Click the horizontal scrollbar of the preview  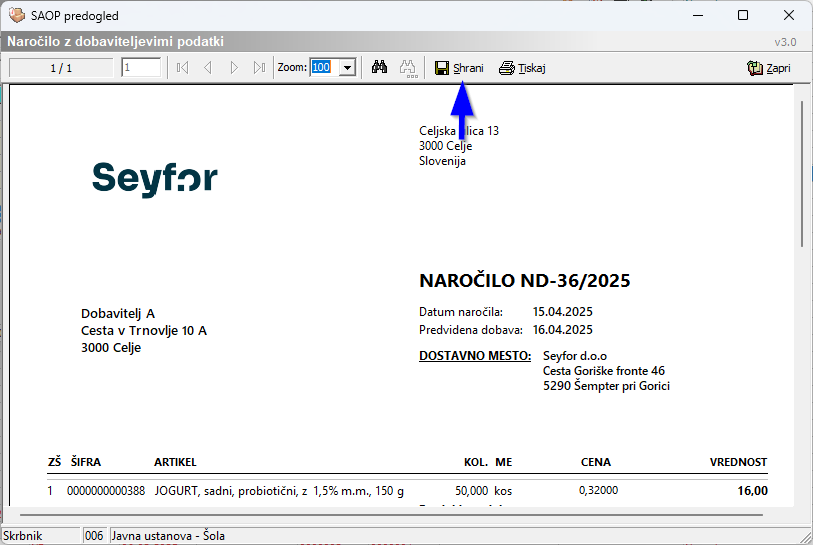[x=391, y=515]
